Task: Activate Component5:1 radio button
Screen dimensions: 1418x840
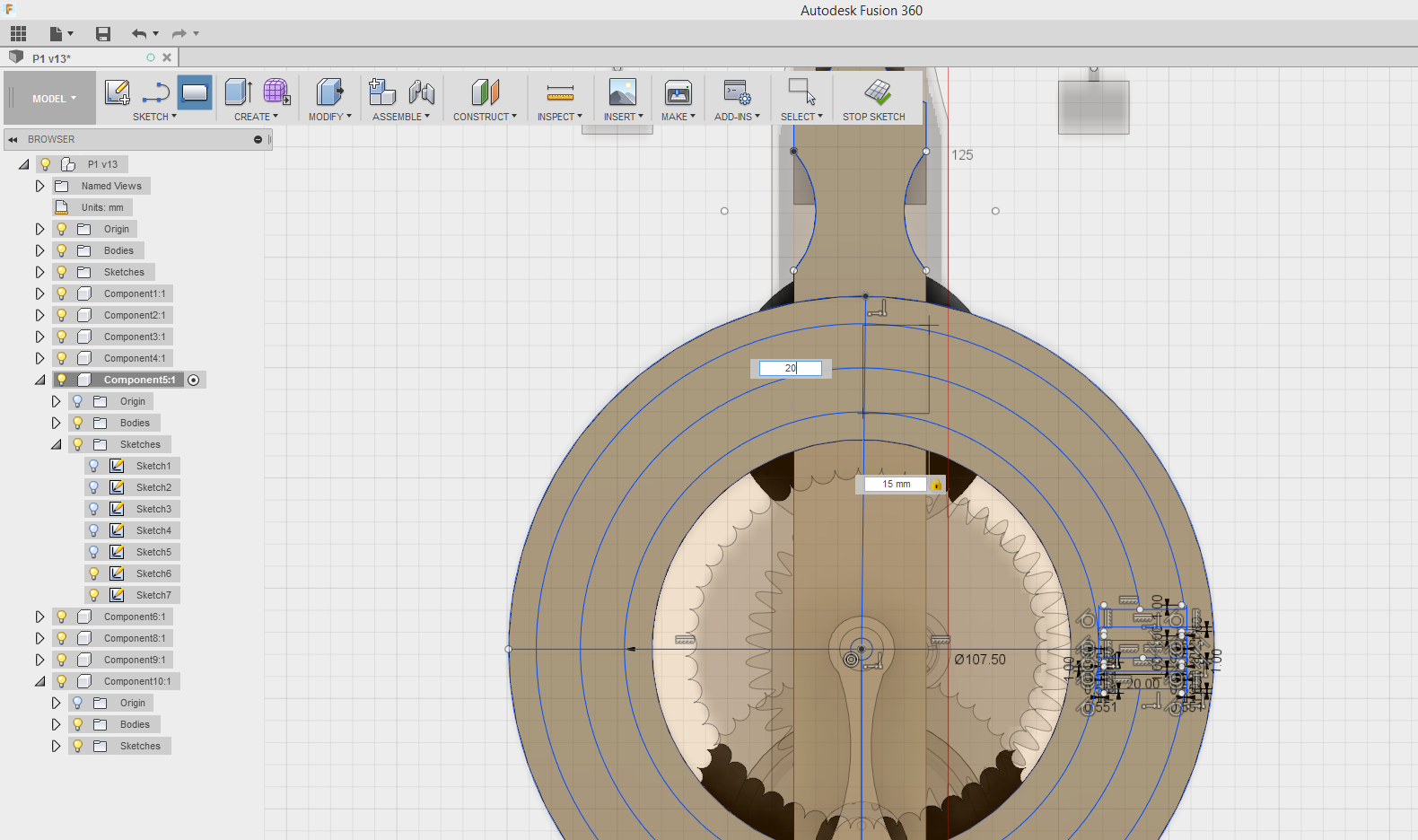Action: pyautogui.click(x=194, y=380)
